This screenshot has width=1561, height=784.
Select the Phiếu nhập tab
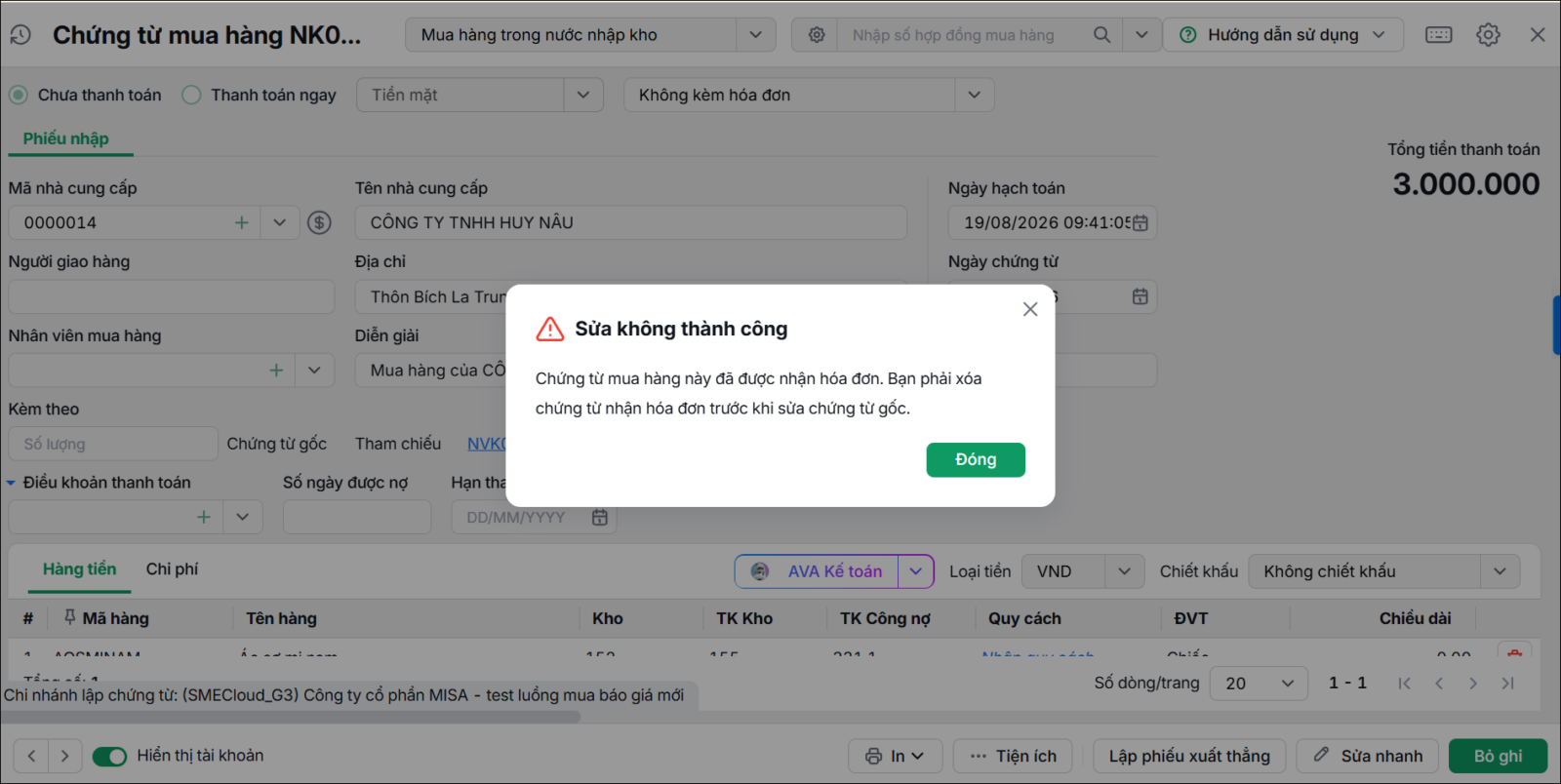click(66, 138)
